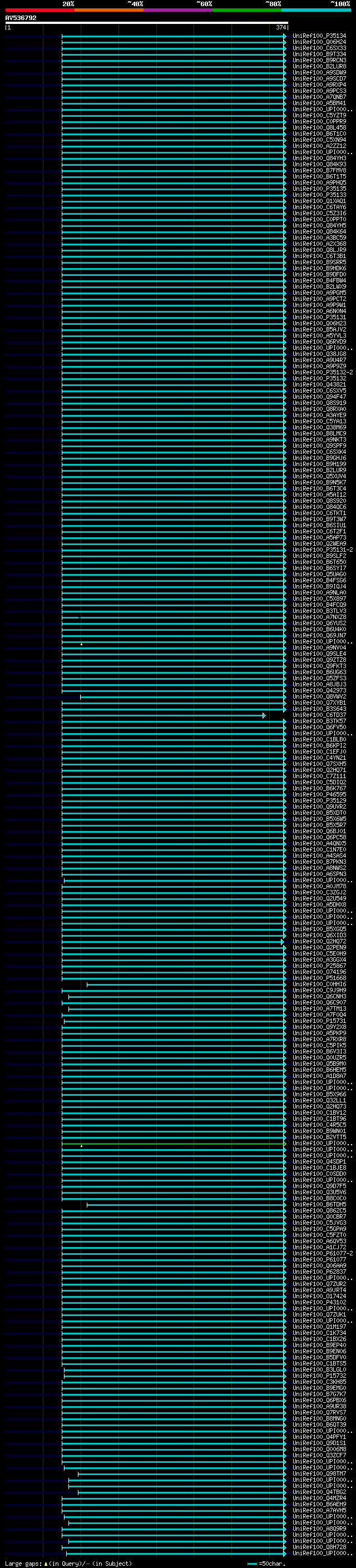Click hit label UniRef100_Q2HQ71

[x=319, y=770]
